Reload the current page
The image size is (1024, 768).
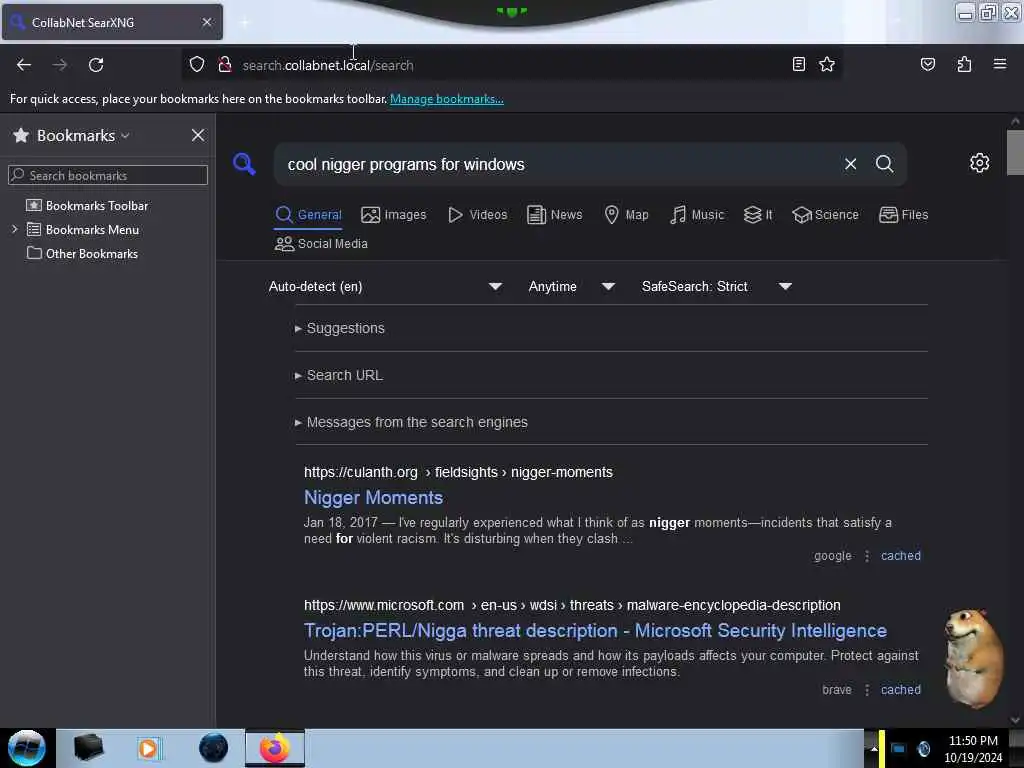point(96,65)
